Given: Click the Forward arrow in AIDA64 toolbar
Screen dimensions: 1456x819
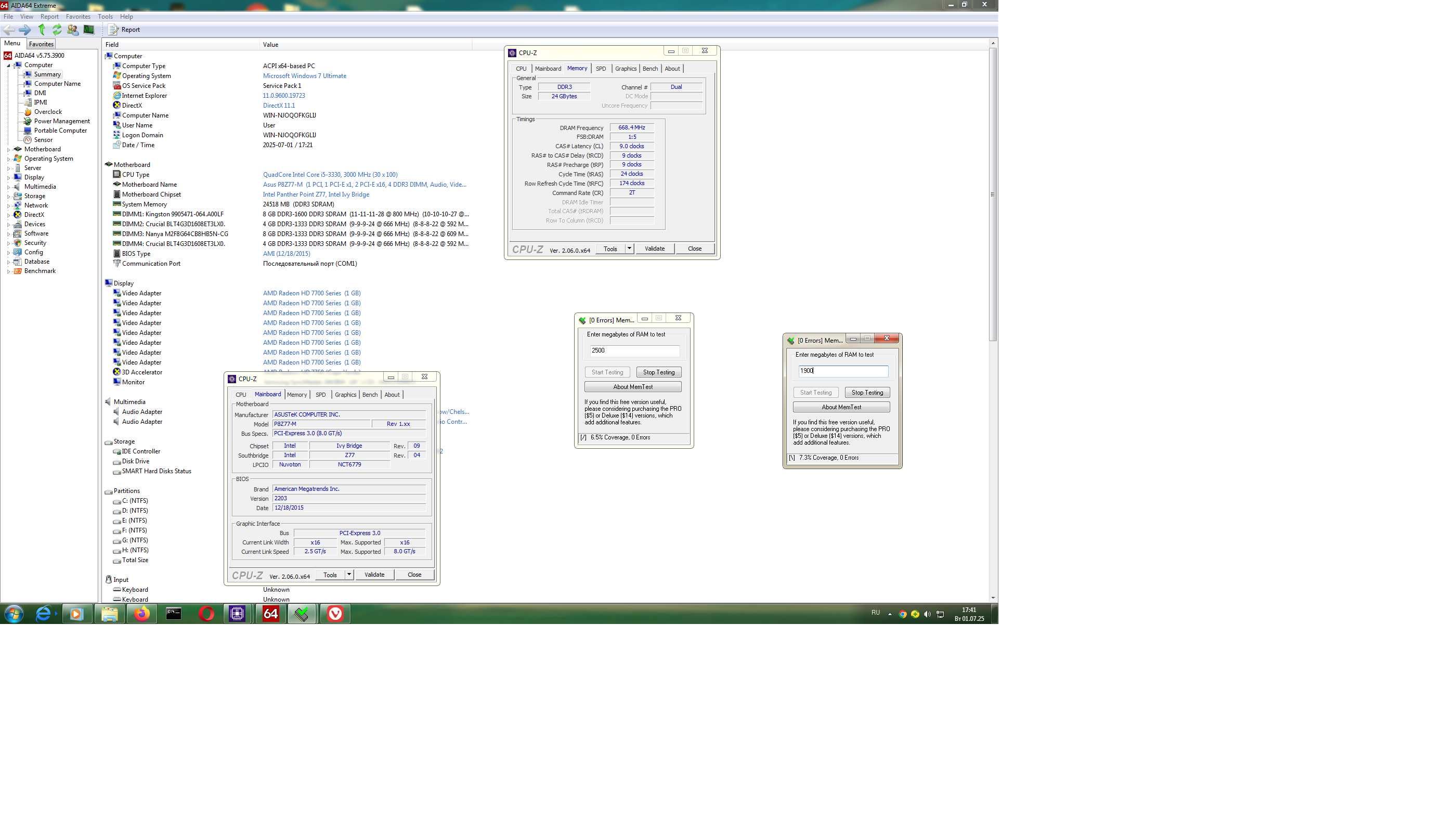Looking at the screenshot, I should click(x=24, y=30).
